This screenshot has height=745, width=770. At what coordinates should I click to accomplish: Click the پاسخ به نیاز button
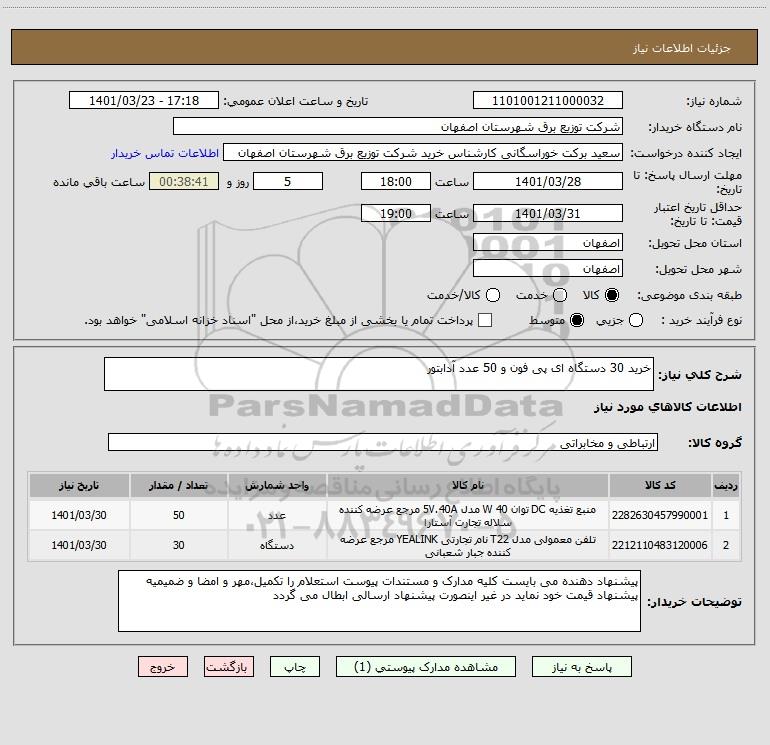point(582,667)
